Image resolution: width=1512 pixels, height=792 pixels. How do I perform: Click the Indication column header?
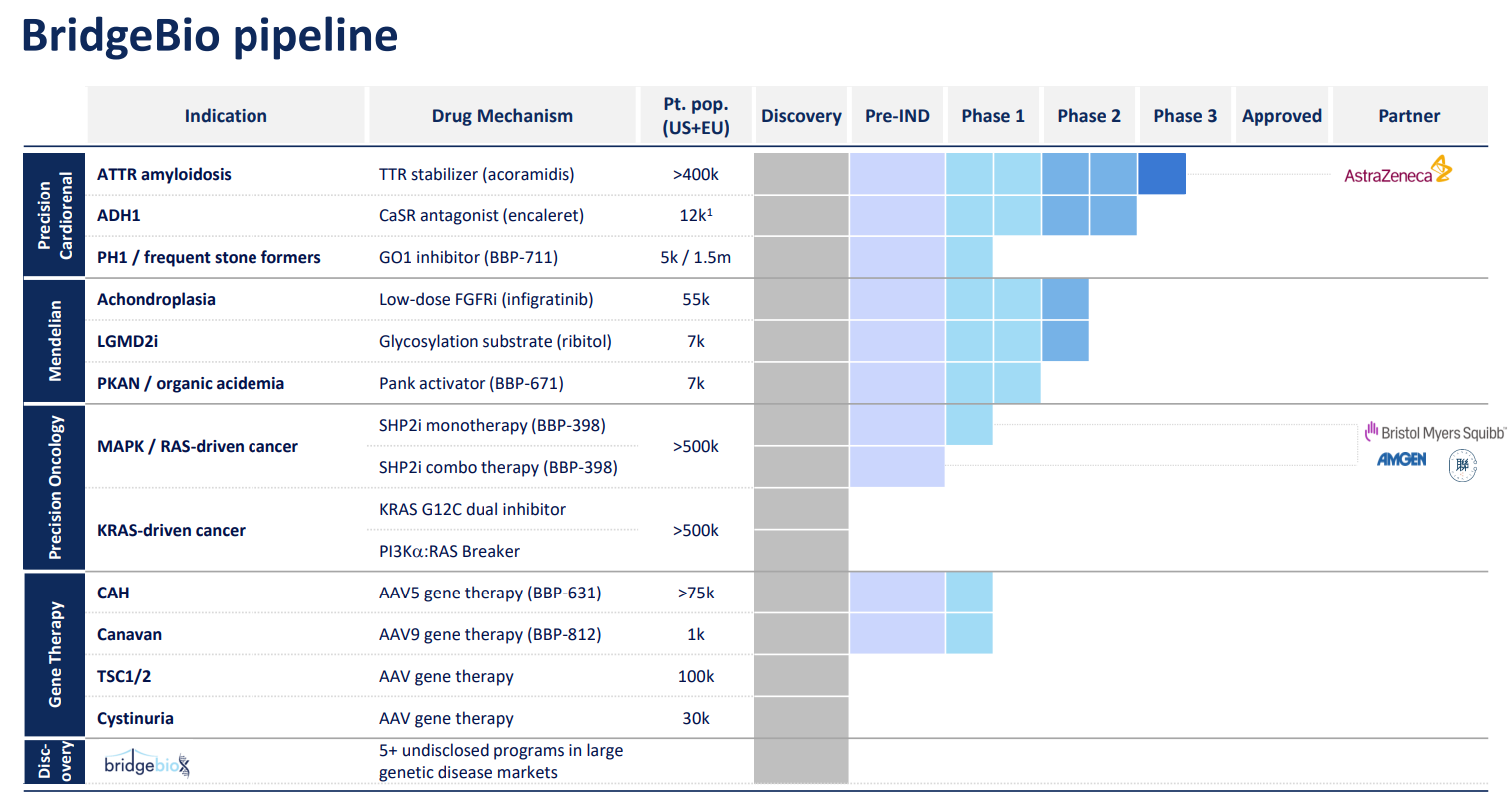click(x=226, y=116)
